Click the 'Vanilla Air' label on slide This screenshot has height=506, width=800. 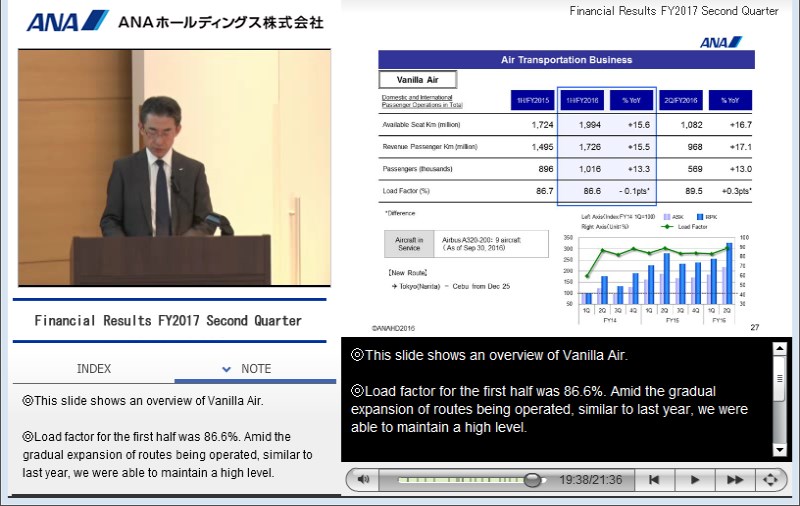tap(417, 80)
